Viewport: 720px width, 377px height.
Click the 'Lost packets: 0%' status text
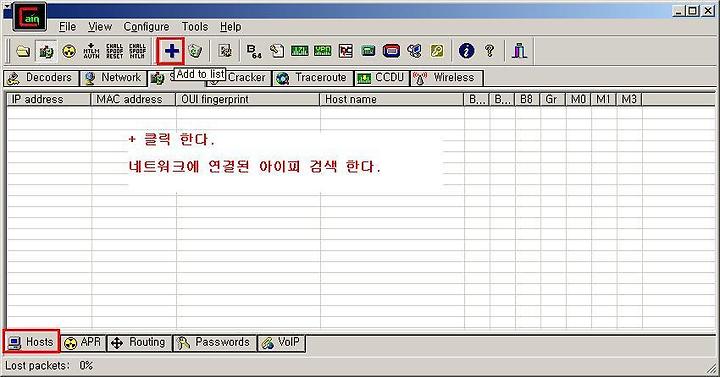tap(49, 366)
